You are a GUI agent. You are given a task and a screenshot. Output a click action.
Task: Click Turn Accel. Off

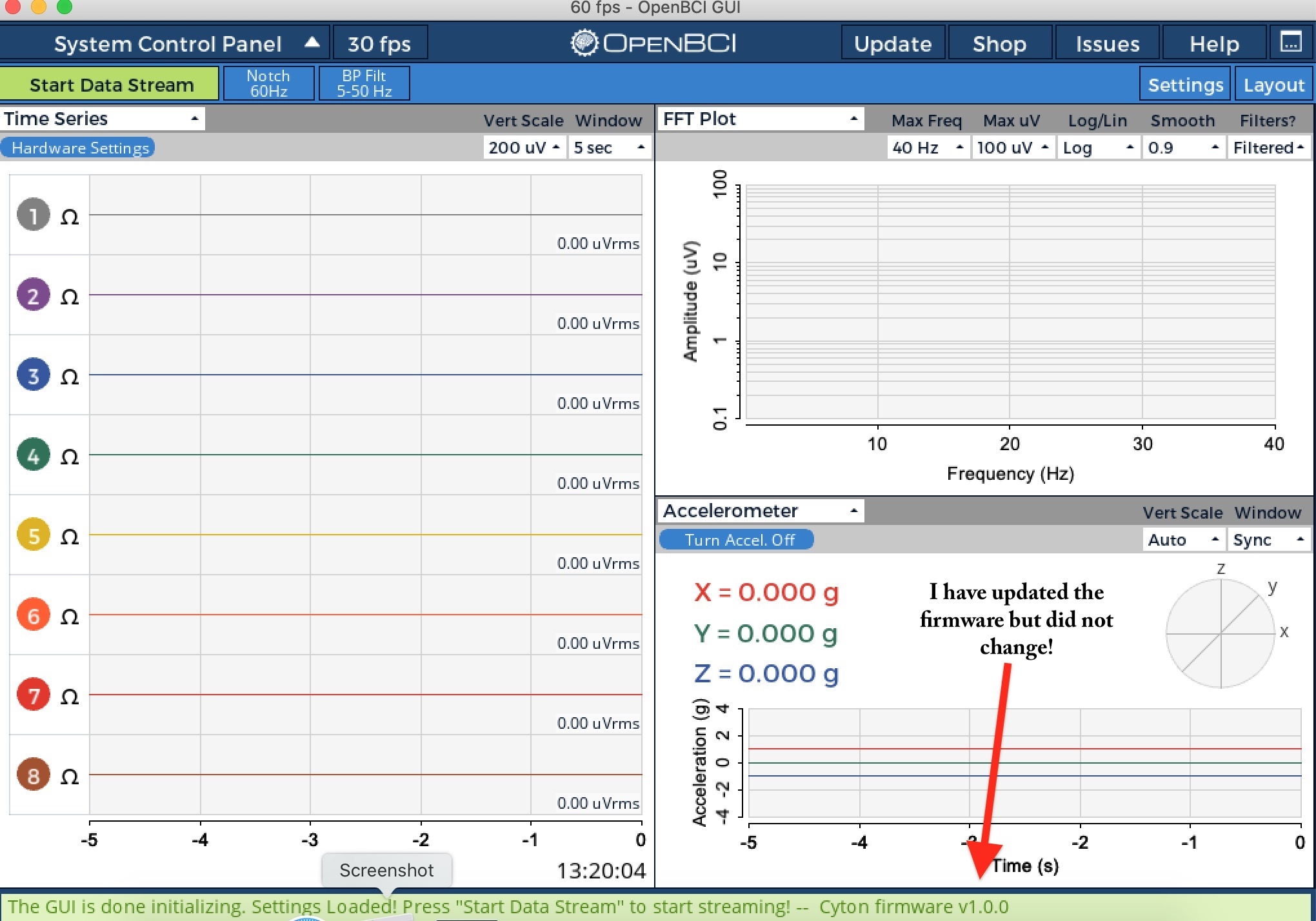tap(737, 540)
